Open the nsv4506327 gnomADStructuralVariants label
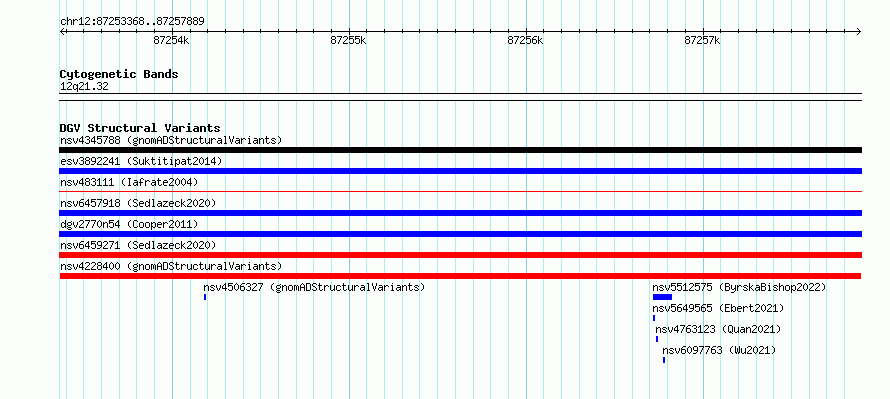890x399 pixels. [314, 287]
